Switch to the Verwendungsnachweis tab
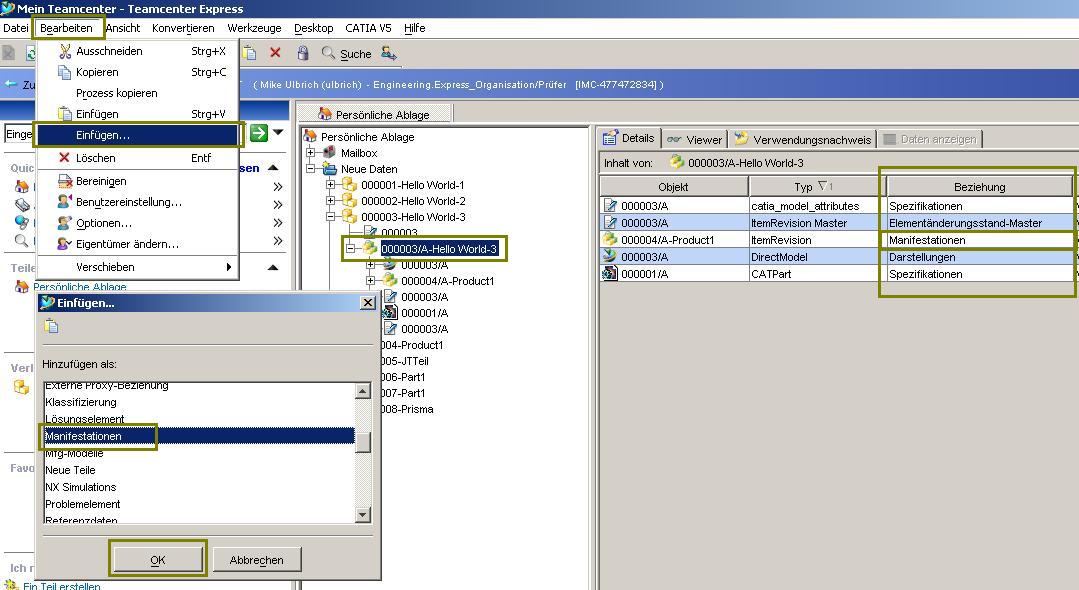The width and height of the screenshot is (1079, 590). coord(803,140)
